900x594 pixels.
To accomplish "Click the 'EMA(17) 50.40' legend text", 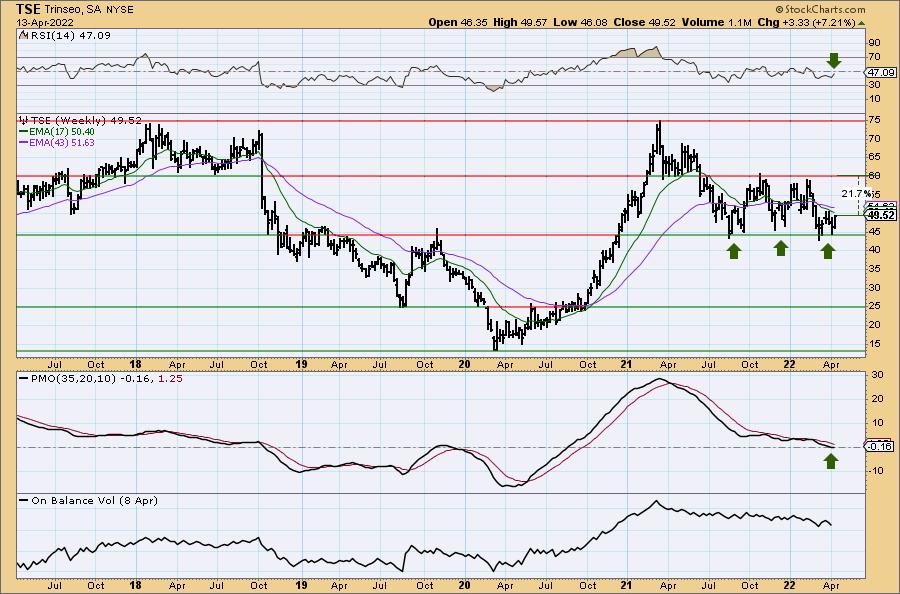I will click(x=62, y=132).
